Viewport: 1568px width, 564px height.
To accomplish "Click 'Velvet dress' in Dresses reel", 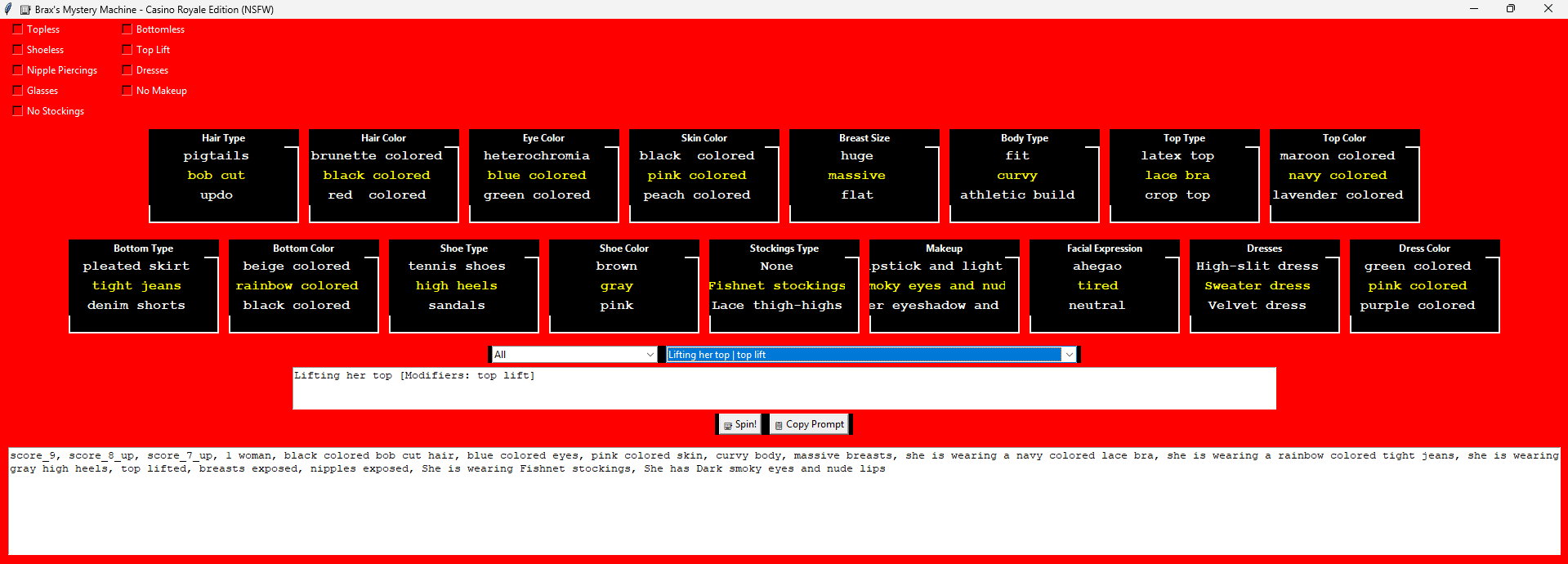I will coord(1257,305).
